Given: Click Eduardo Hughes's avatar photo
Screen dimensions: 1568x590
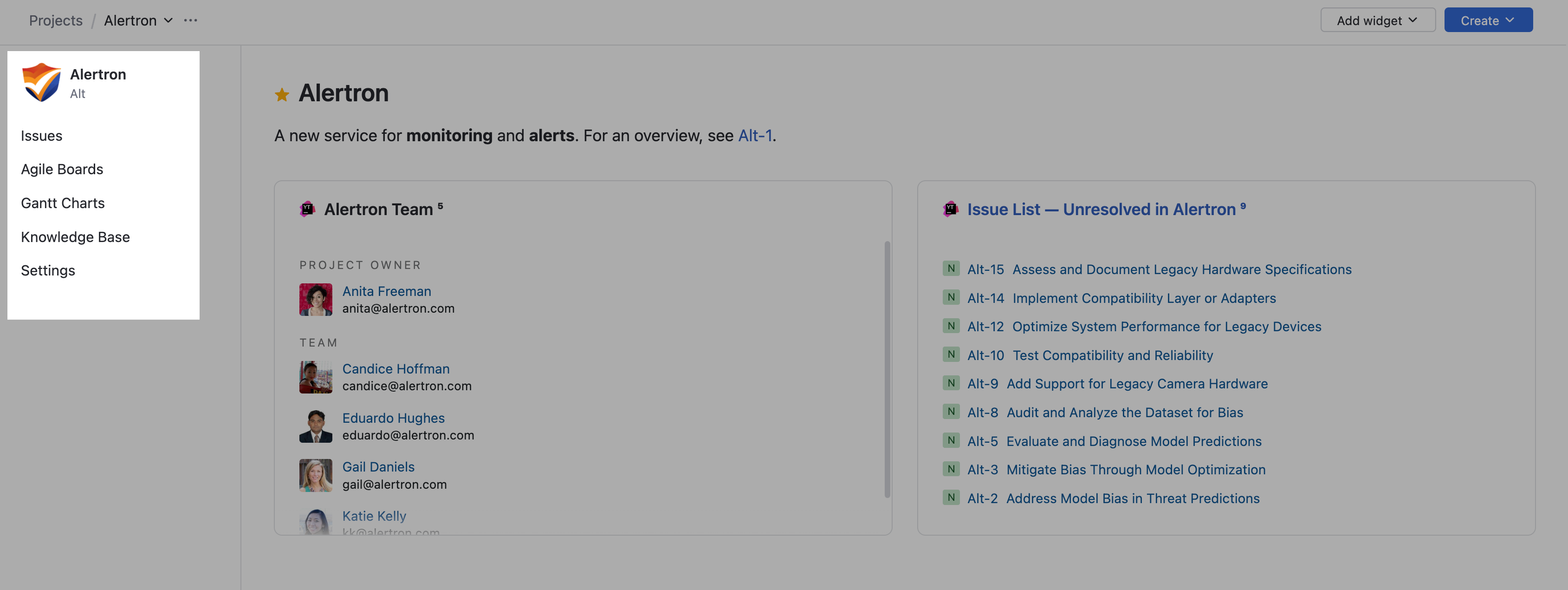Looking at the screenshot, I should [316, 426].
